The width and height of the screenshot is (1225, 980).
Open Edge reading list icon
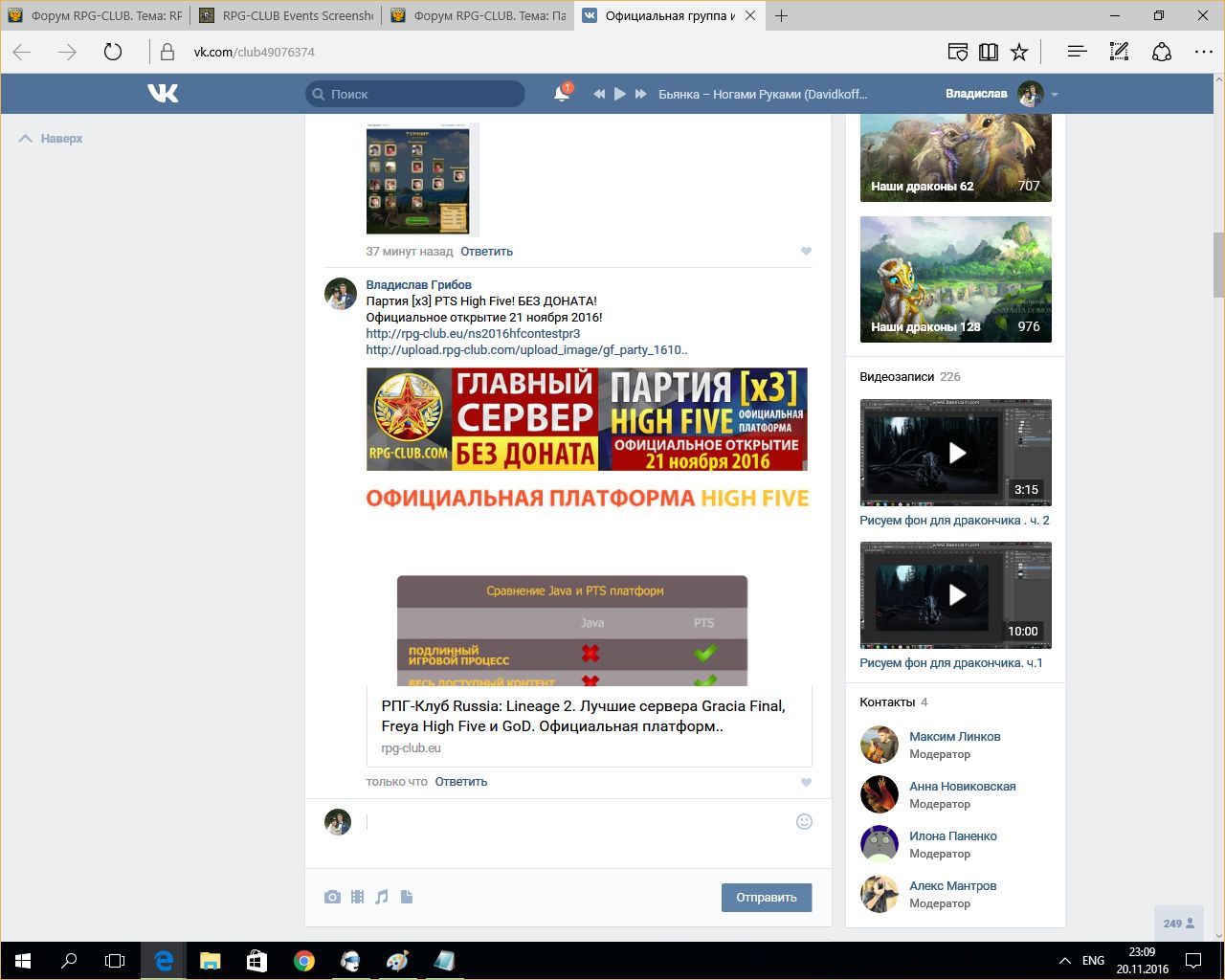pos(957,52)
